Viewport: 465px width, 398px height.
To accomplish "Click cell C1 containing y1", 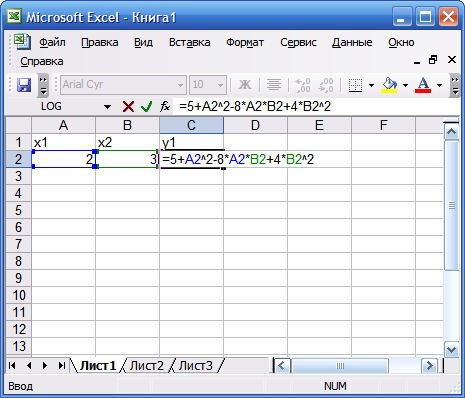I will 191,142.
